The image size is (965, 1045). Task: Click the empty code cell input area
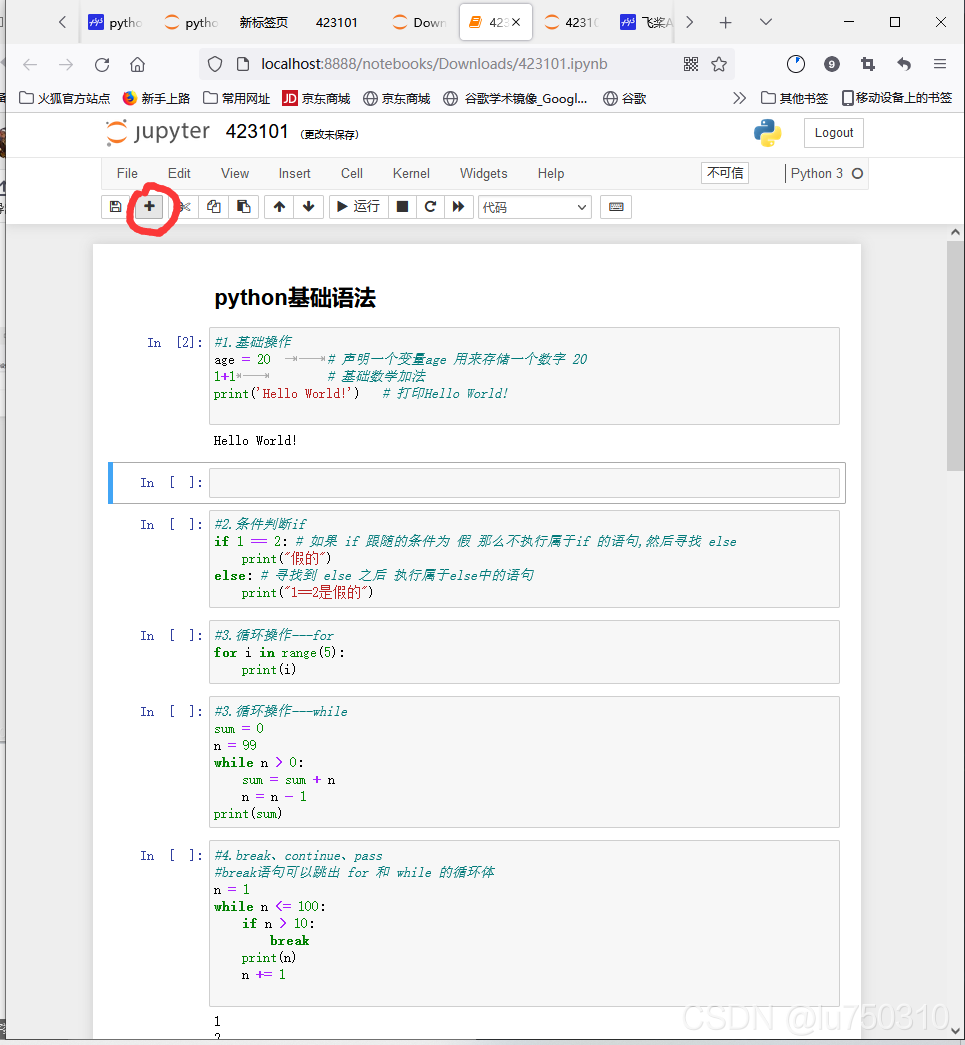520,482
